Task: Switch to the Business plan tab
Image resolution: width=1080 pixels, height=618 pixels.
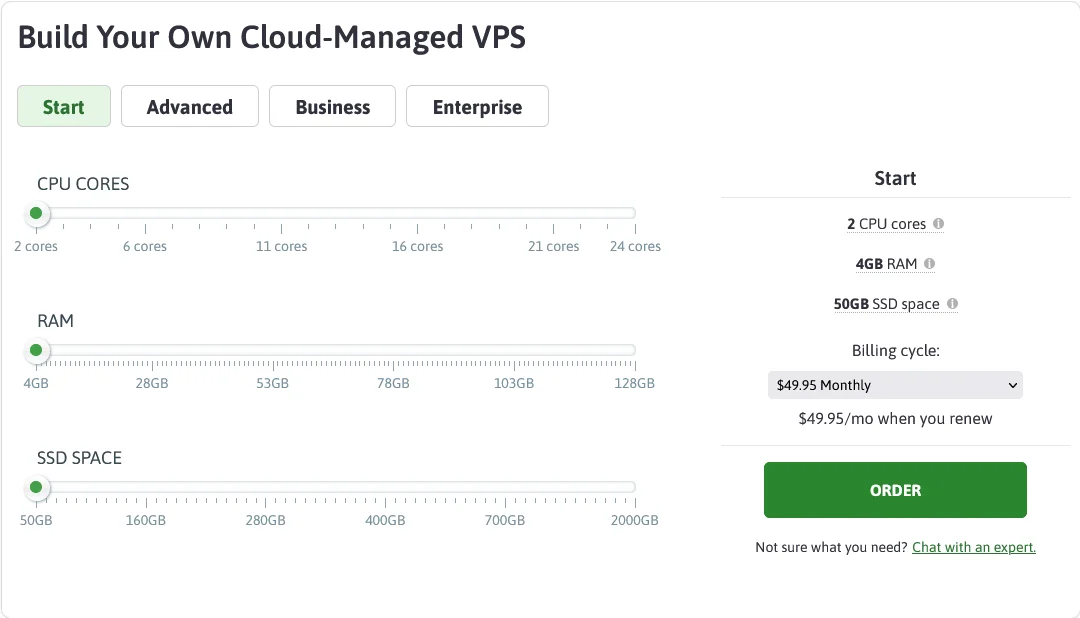Action: point(332,106)
